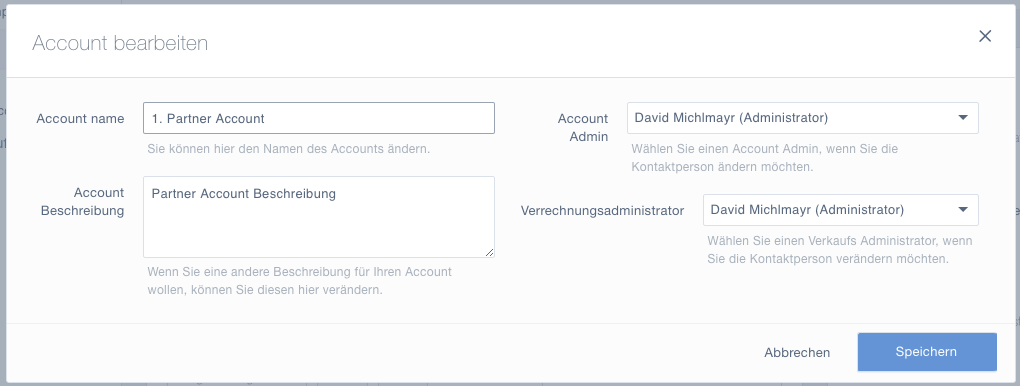Viewport: 1020px width, 386px height.
Task: Focus the Account Beschreibung text area
Action: click(x=319, y=217)
